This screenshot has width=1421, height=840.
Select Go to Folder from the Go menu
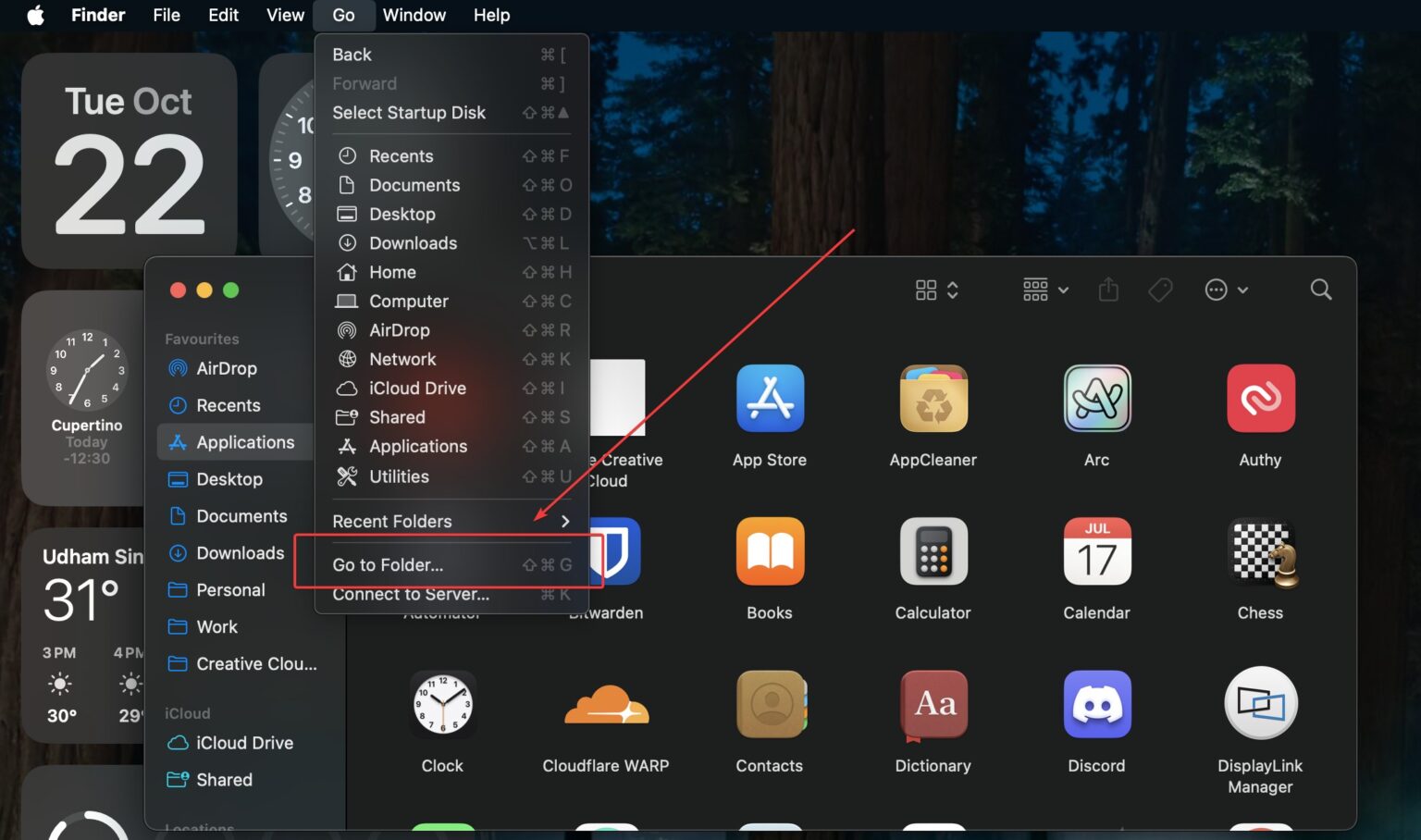(x=388, y=564)
